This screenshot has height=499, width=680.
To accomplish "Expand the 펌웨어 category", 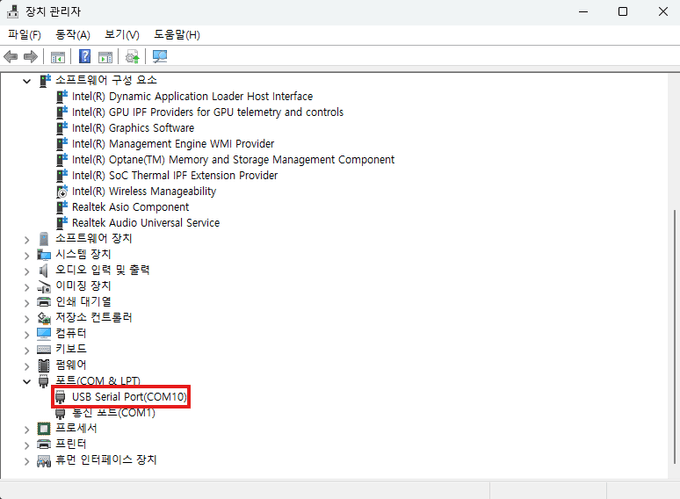I will pos(27,366).
